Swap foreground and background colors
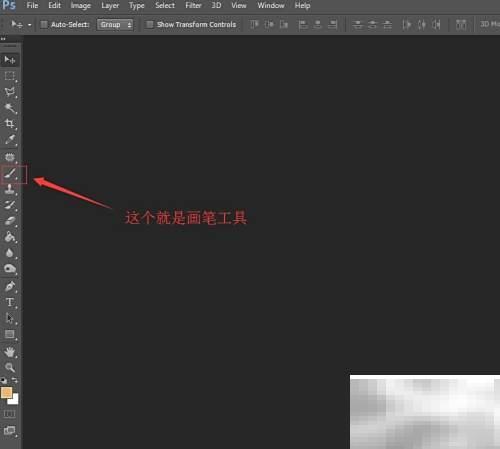The height and width of the screenshot is (449, 500). click(15, 380)
